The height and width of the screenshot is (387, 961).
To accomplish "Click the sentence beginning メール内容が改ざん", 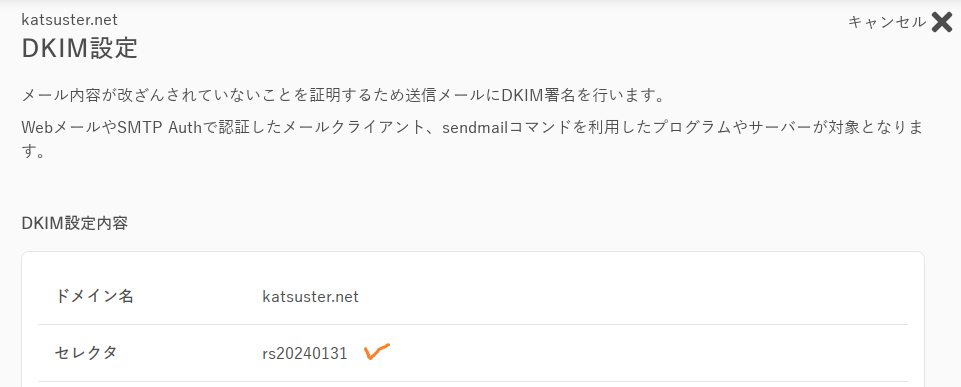I will coord(343,96).
